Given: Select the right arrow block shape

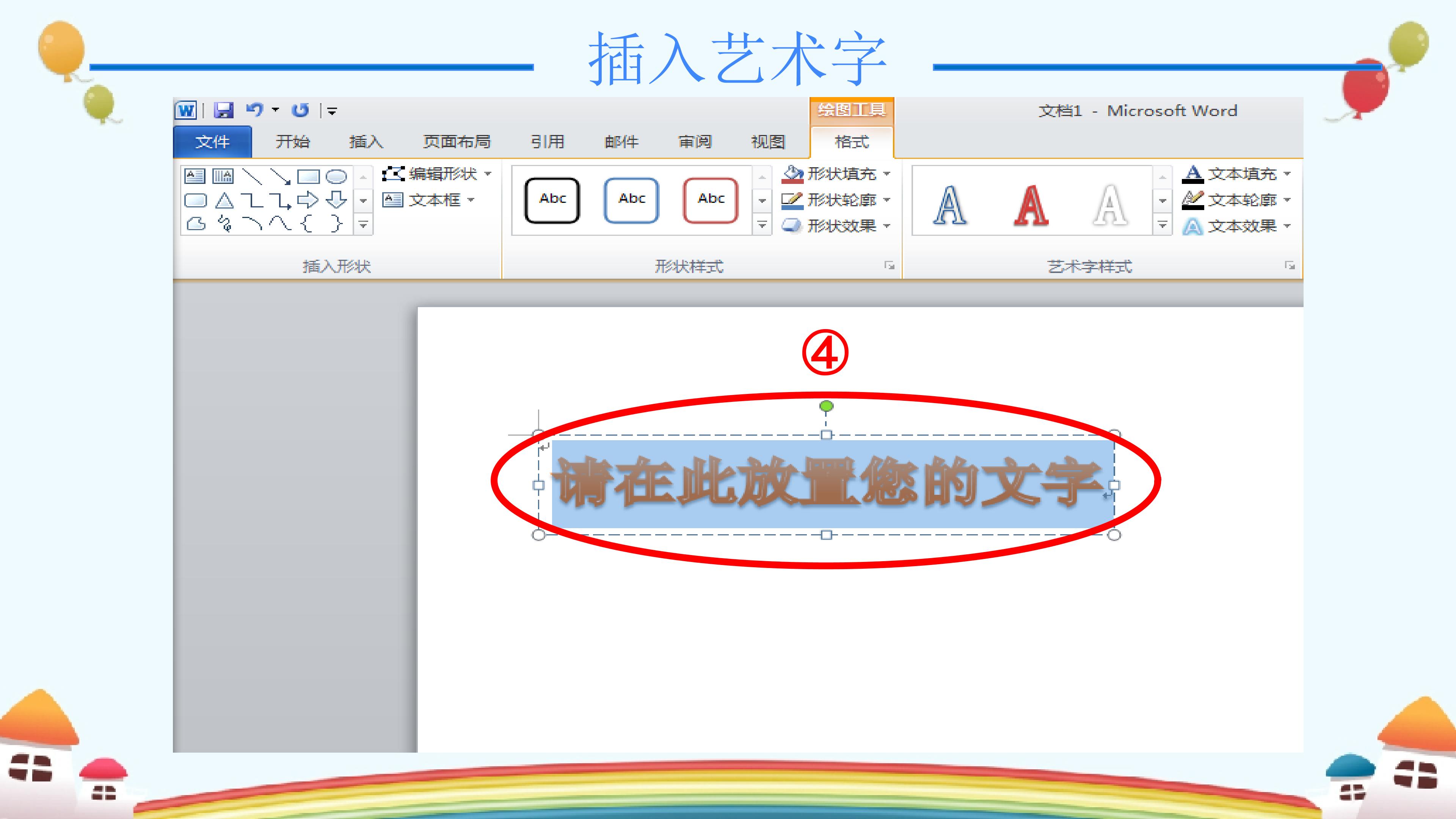Looking at the screenshot, I should [308, 200].
